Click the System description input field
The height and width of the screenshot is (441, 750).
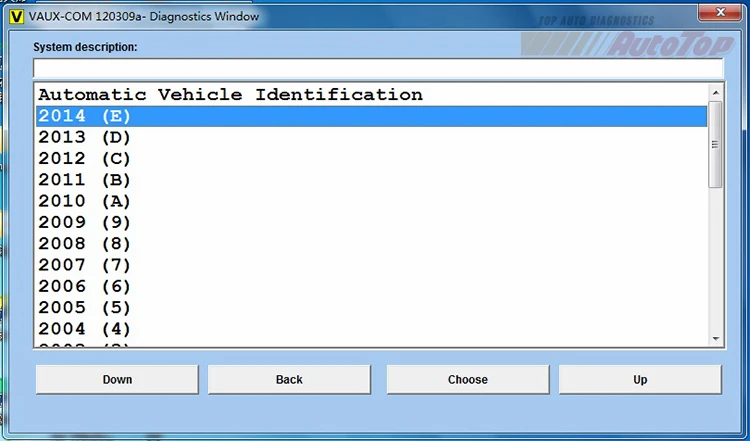pyautogui.click(x=378, y=68)
